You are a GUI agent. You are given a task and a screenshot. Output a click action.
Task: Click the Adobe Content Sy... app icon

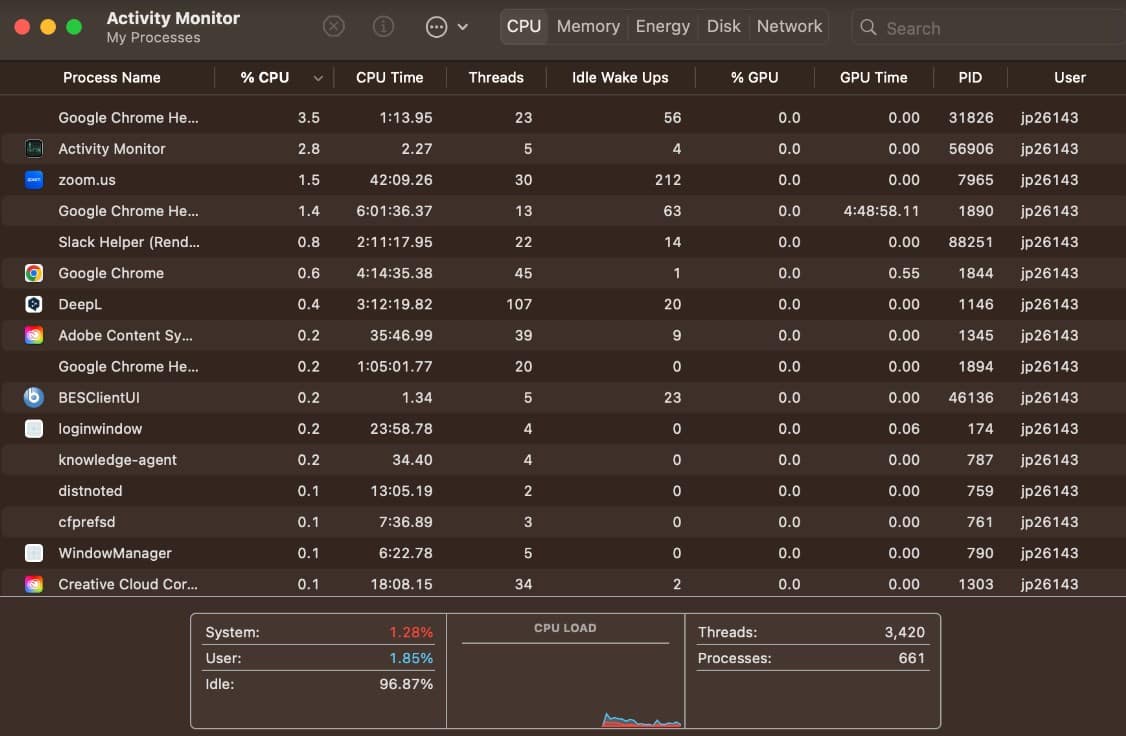tap(34, 335)
